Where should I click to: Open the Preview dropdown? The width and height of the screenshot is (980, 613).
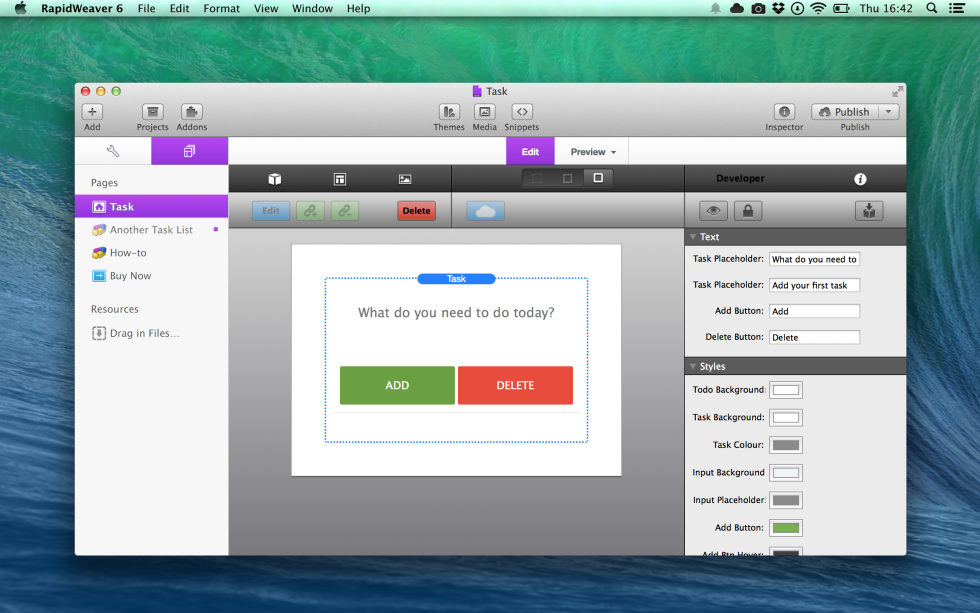click(x=592, y=152)
